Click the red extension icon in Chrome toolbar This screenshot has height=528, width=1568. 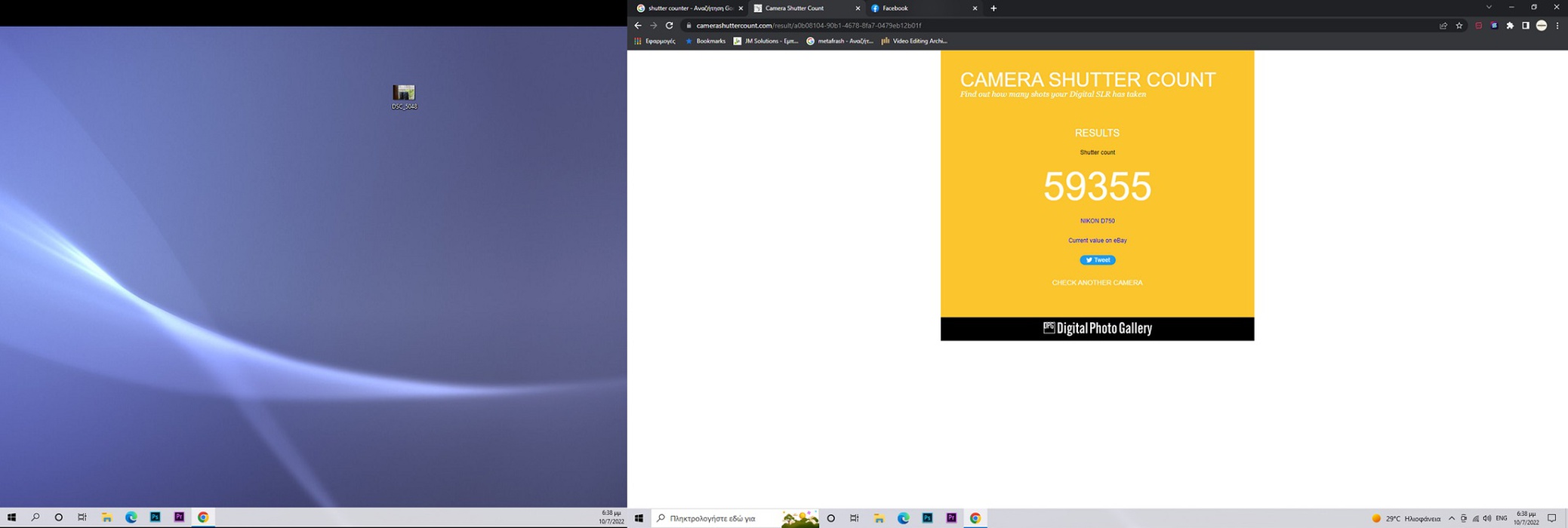point(1478,26)
